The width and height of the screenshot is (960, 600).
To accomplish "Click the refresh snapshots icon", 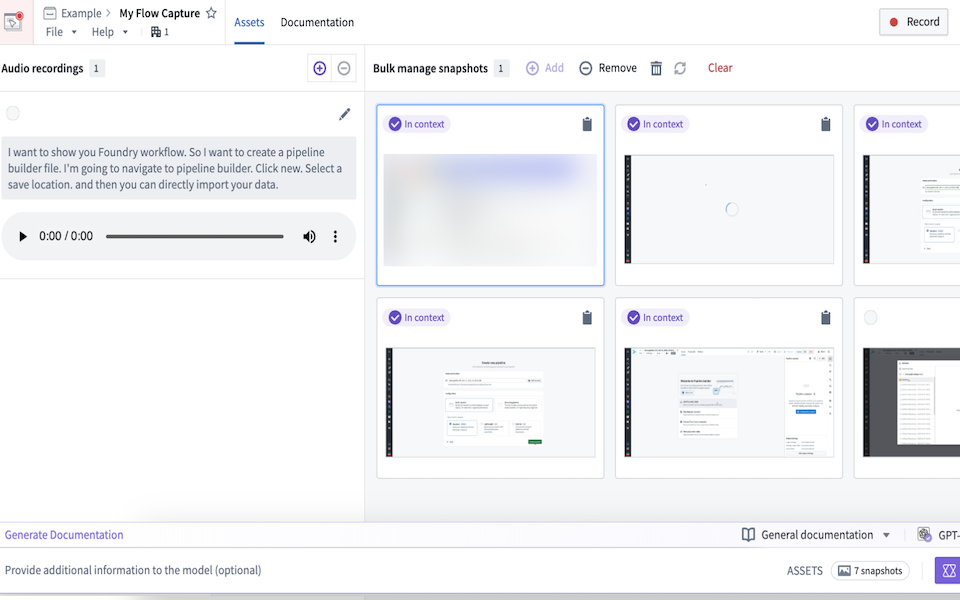I will click(680, 67).
